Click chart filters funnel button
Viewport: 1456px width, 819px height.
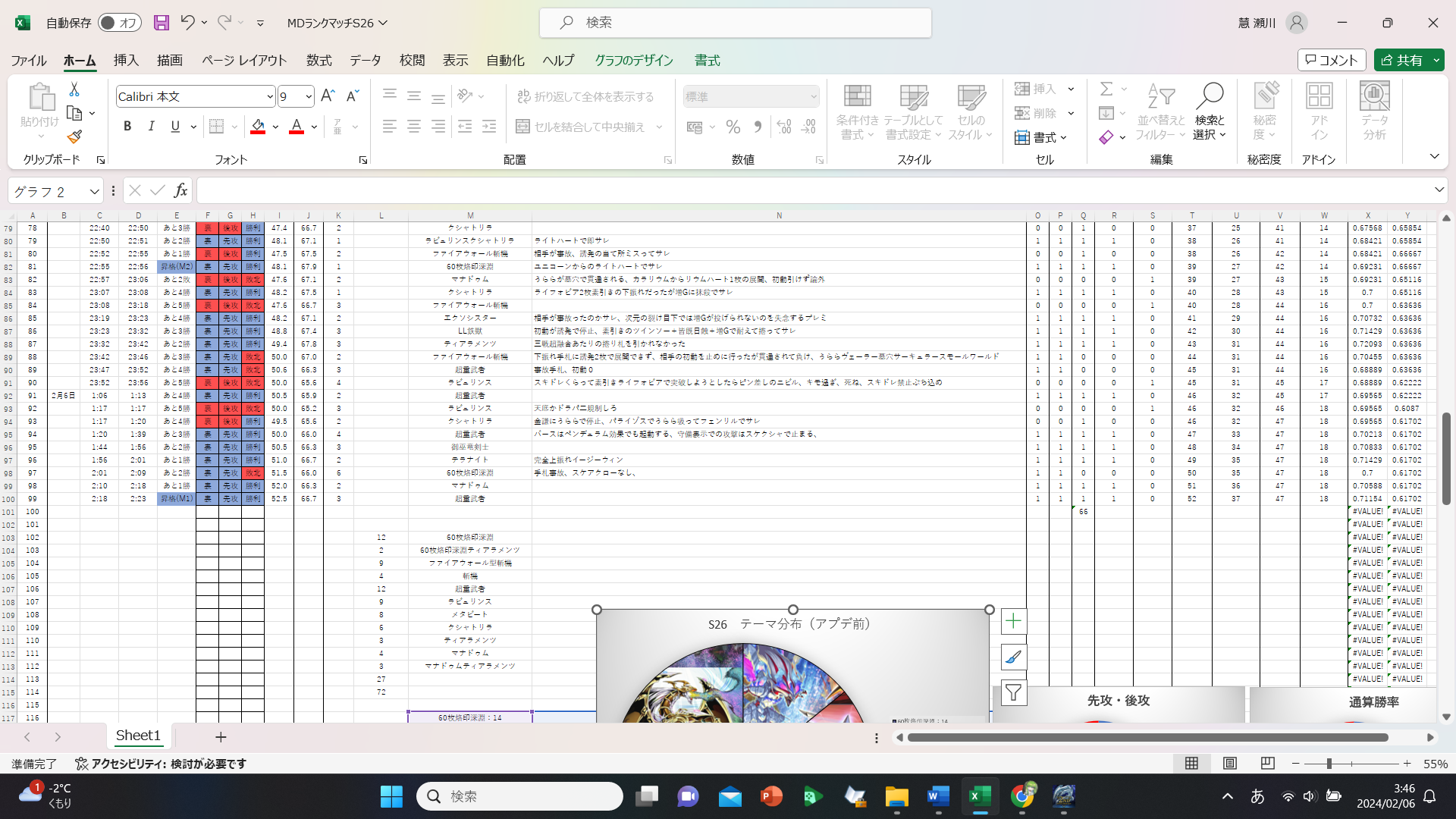click(x=1013, y=692)
